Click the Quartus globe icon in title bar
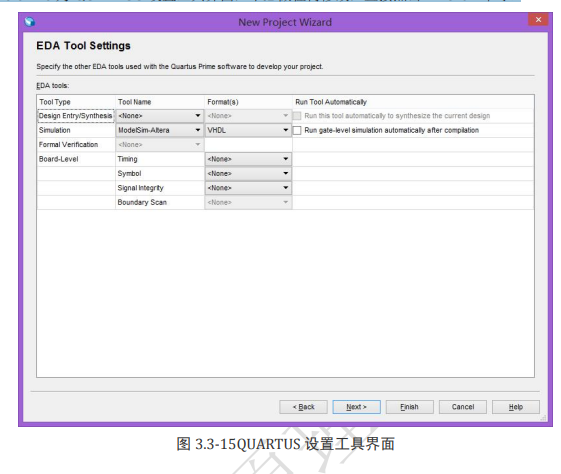The image size is (561, 474). (x=29, y=22)
